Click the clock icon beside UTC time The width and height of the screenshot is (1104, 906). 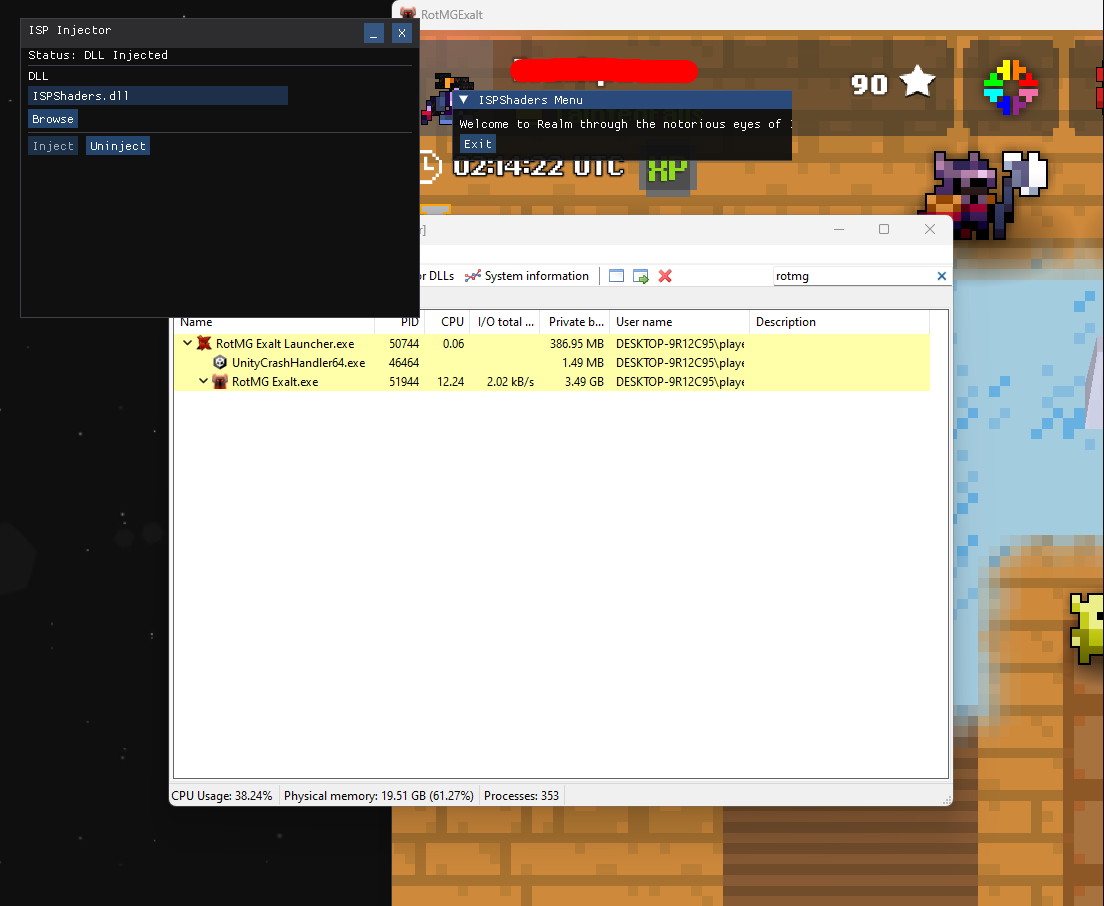[x=430, y=167]
